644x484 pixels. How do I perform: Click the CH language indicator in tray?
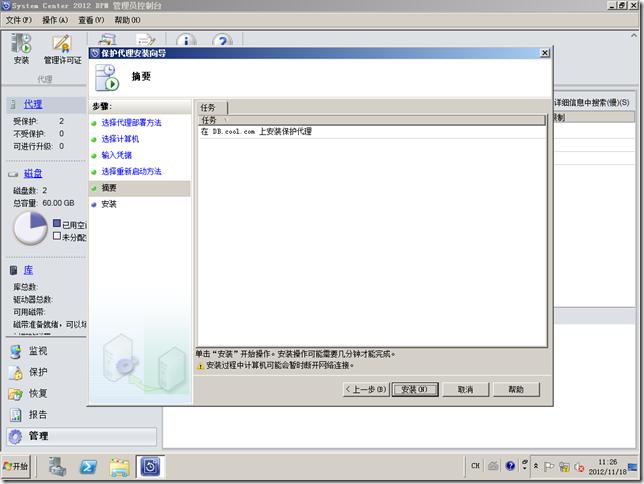point(475,466)
